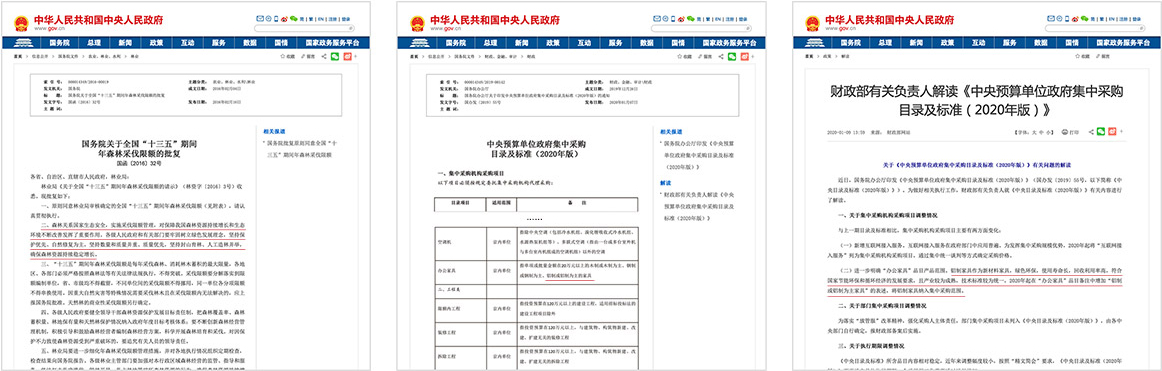Click the green WeChat share icon beside the print button
Screen dimensions: 1162x371
click(x=1100, y=131)
